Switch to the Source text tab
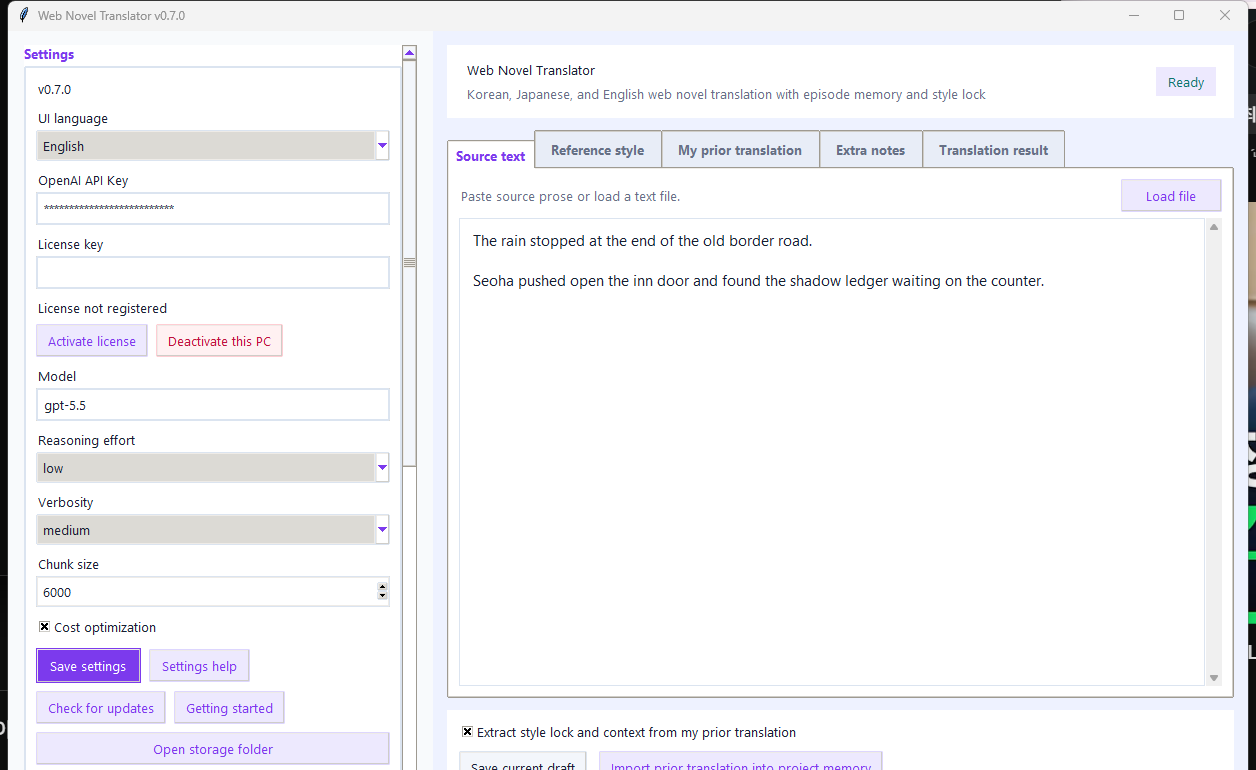Image resolution: width=1256 pixels, height=770 pixels. 490,156
